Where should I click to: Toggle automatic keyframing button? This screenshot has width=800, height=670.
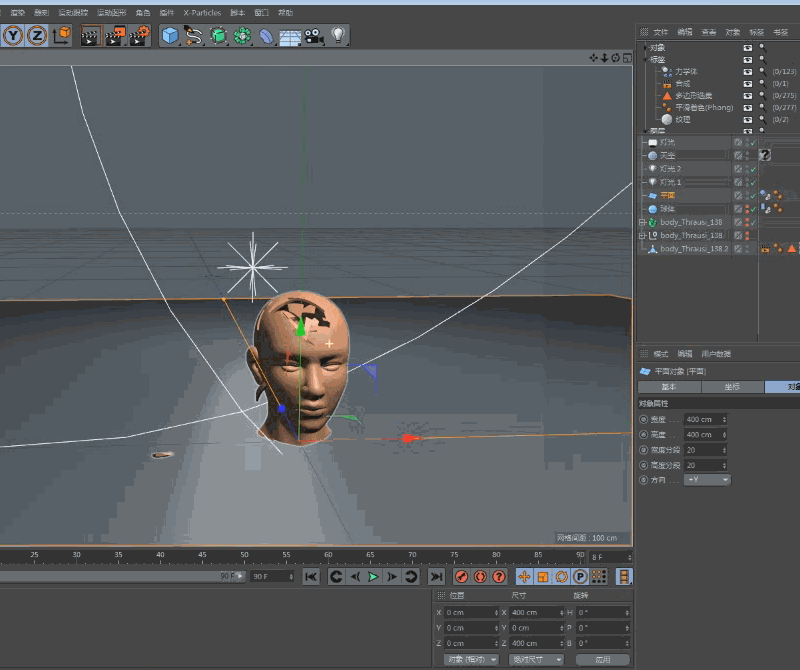(x=480, y=577)
